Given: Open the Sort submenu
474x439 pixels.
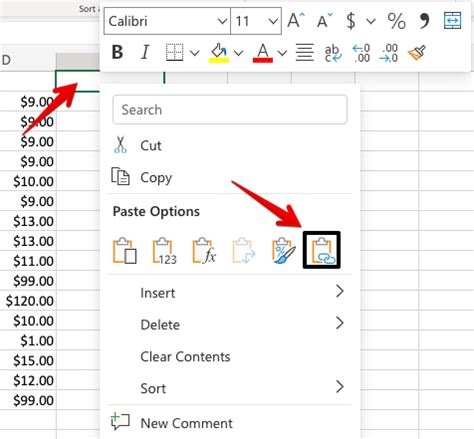Looking at the screenshot, I should [x=229, y=388].
